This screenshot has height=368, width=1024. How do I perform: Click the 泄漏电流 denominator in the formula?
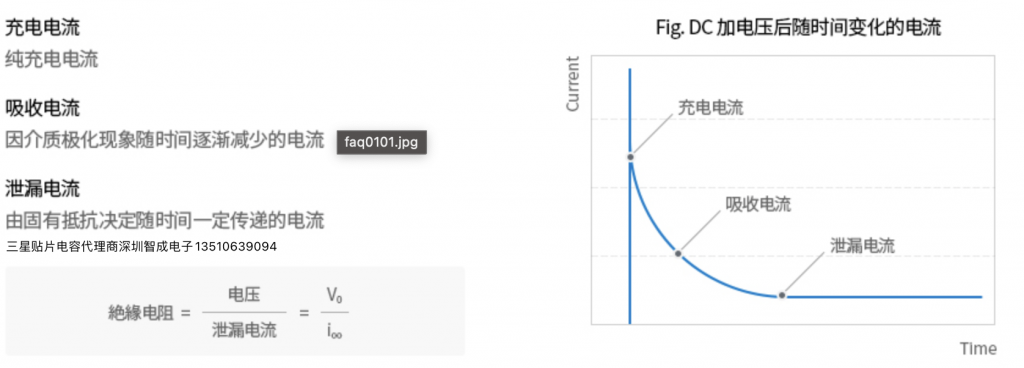pos(244,331)
